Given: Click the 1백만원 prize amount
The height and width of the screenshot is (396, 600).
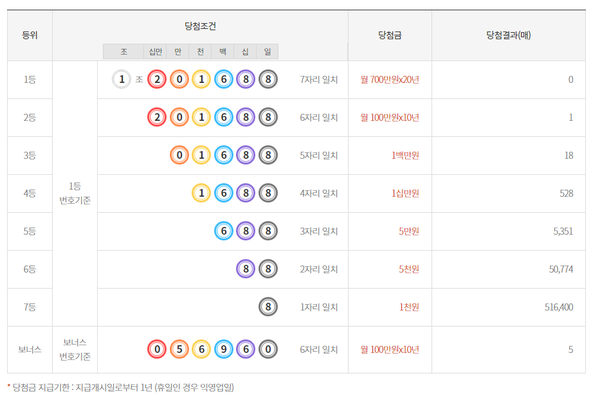Looking at the screenshot, I should [405, 155].
